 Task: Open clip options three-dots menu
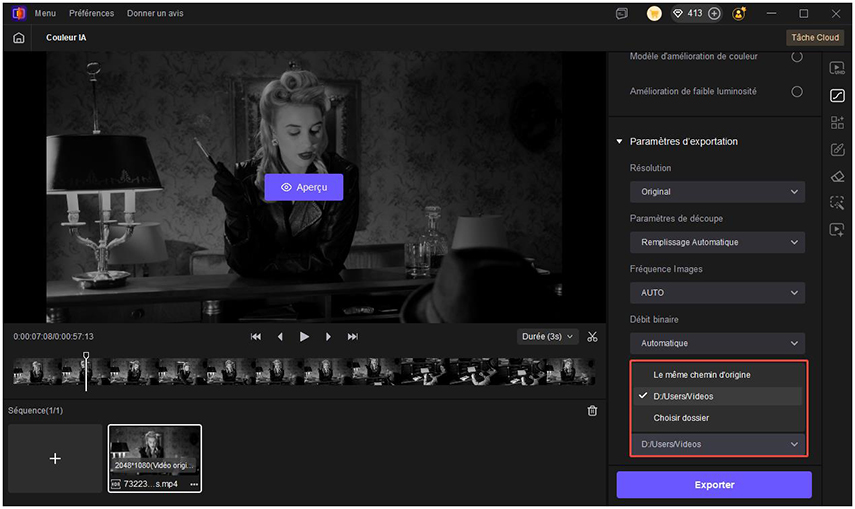(x=194, y=484)
